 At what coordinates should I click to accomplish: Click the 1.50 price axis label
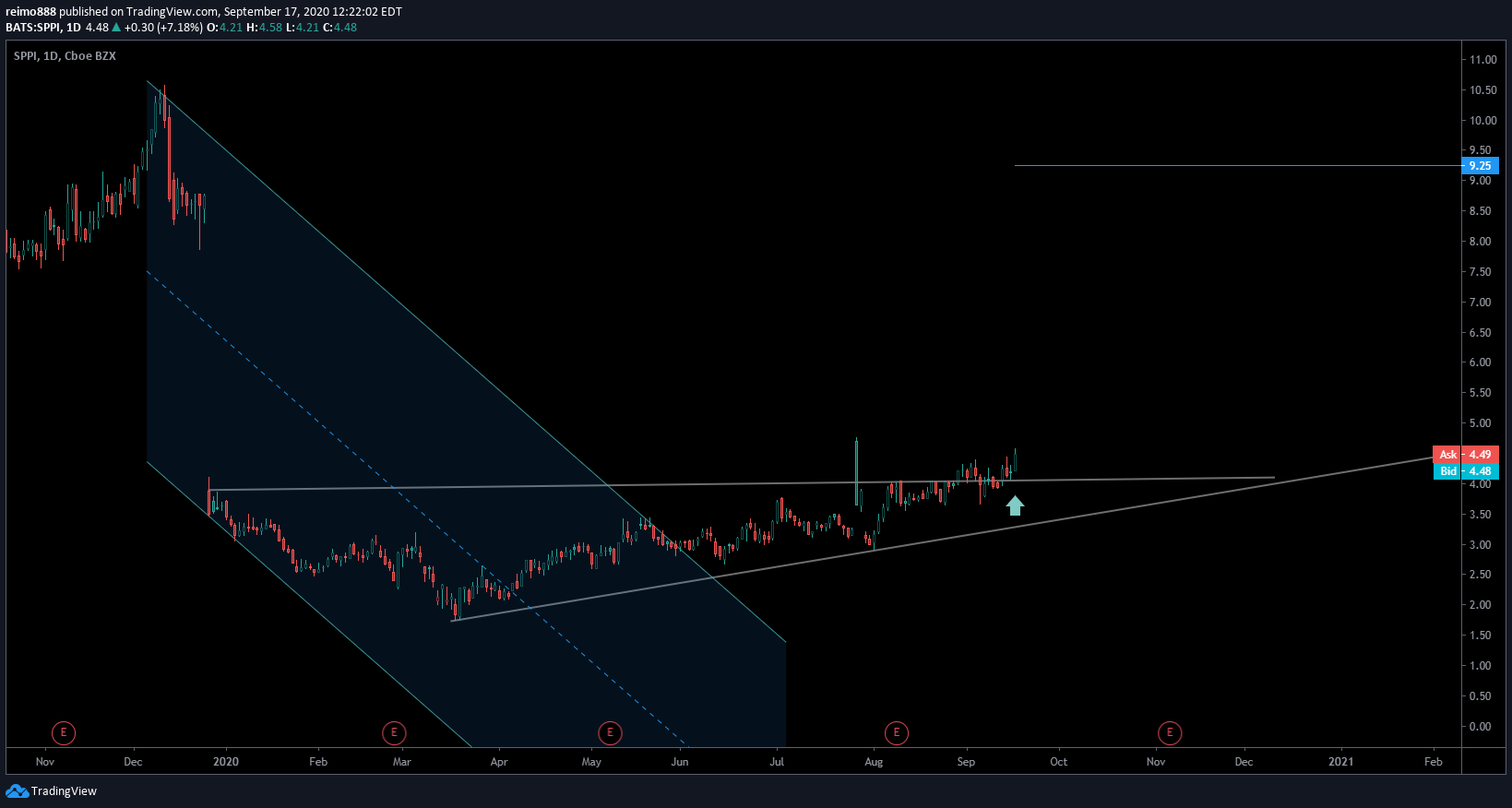coord(1481,636)
